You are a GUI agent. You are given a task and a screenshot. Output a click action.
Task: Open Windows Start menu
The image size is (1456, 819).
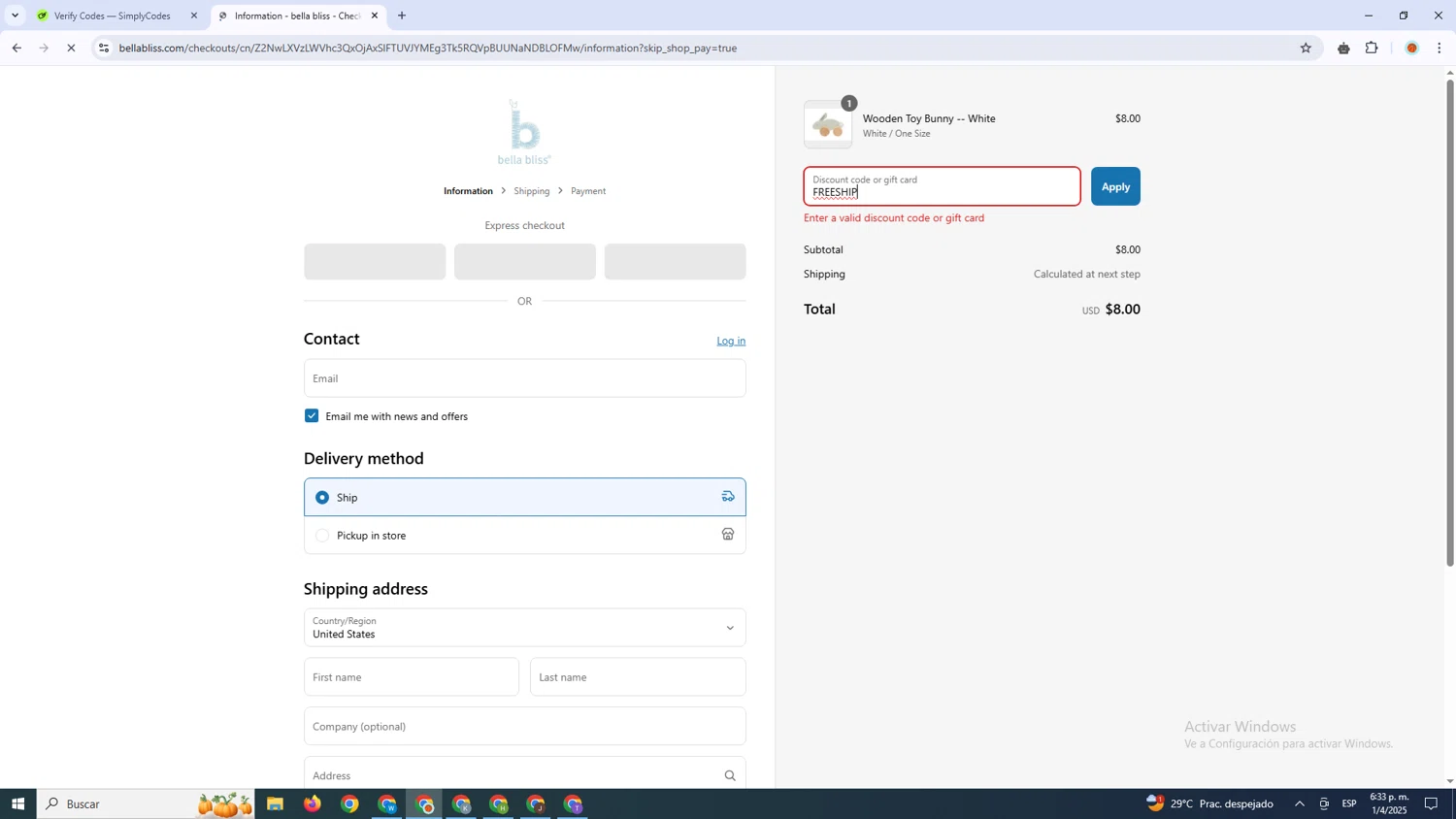(x=17, y=803)
